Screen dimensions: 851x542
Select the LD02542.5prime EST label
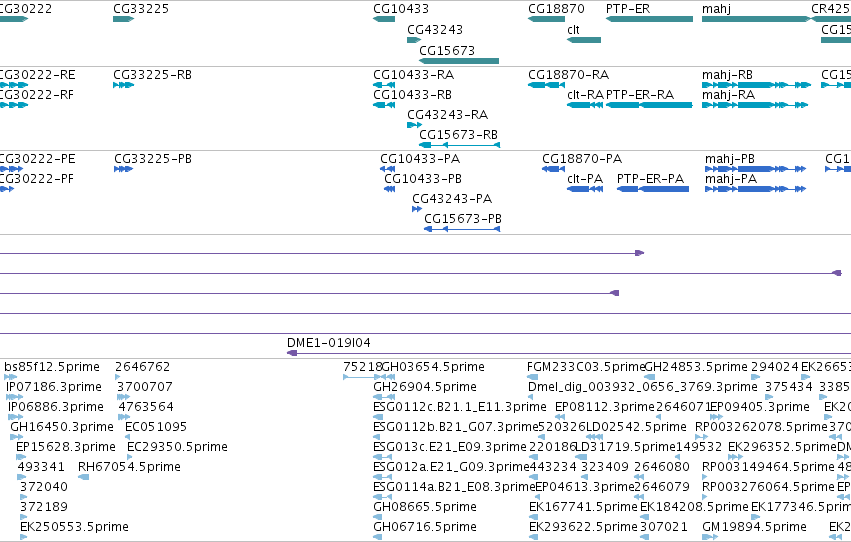636,426
